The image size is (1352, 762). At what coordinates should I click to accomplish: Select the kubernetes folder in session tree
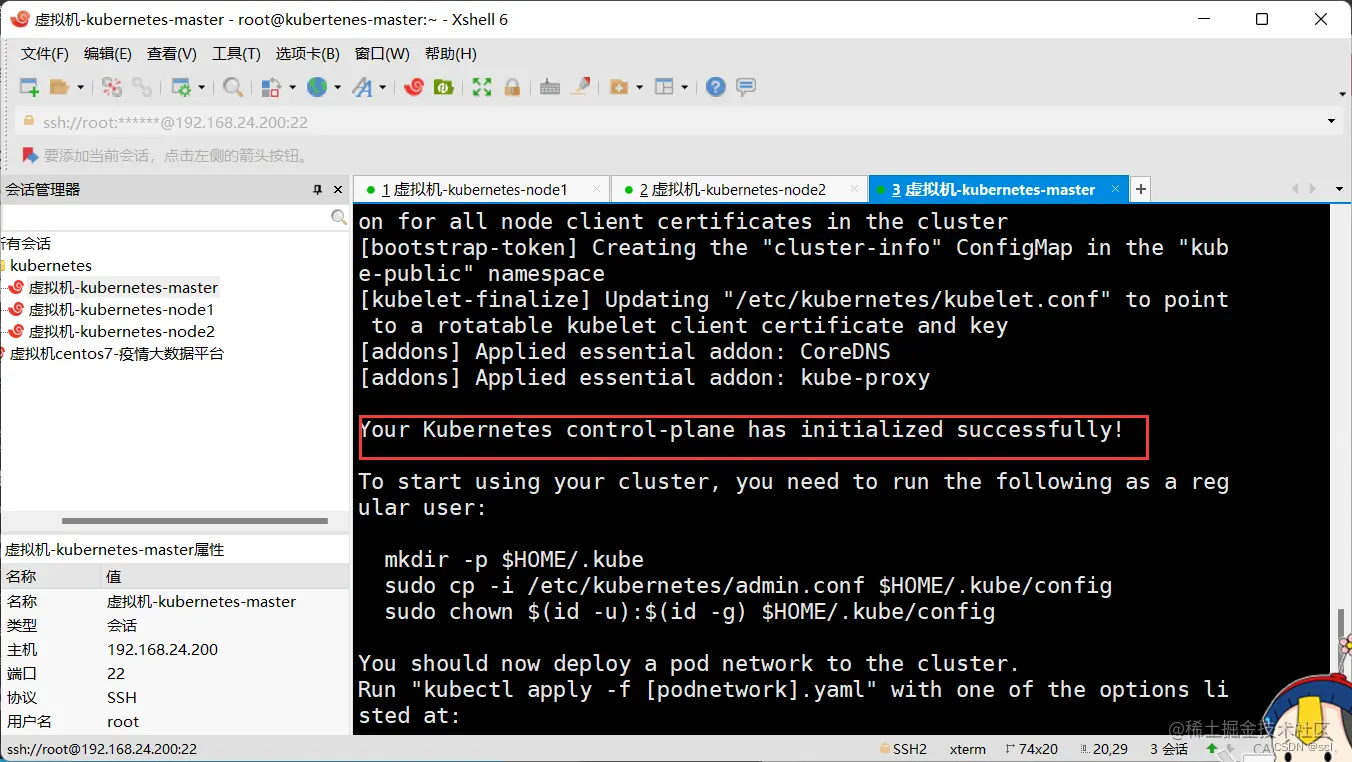click(50, 265)
